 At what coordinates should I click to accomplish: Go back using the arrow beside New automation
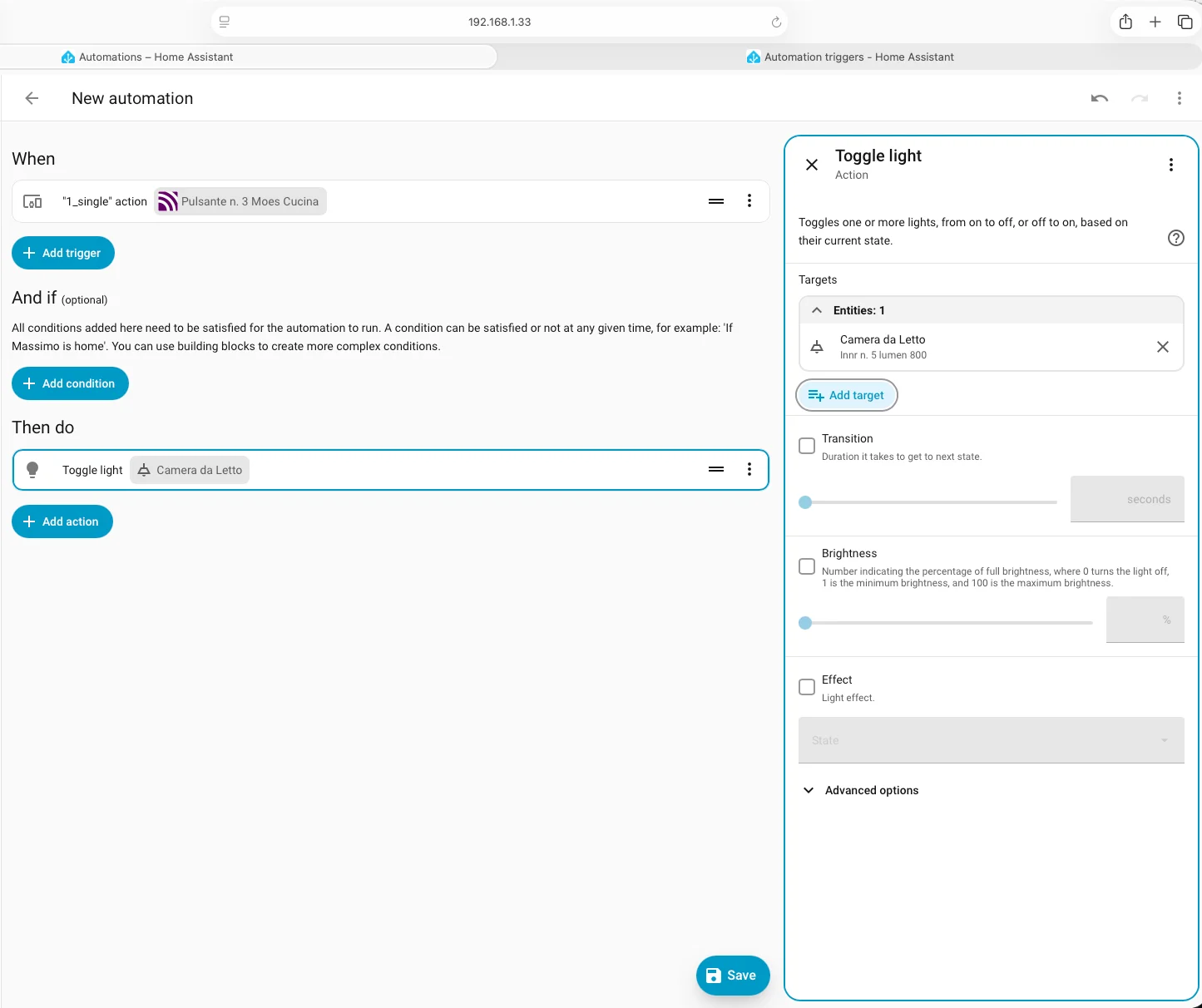32,98
